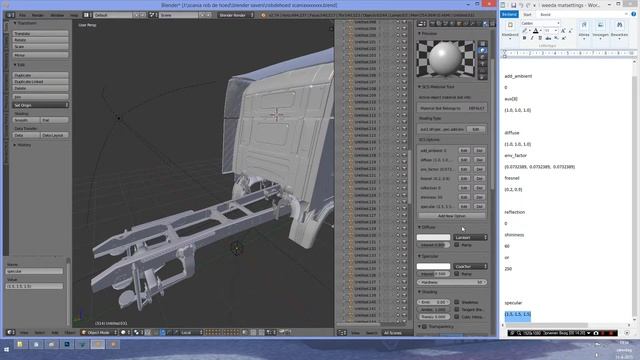Viewport: 640px width, 360px height.
Task: Click the specular color swatch
Action: [433, 266]
